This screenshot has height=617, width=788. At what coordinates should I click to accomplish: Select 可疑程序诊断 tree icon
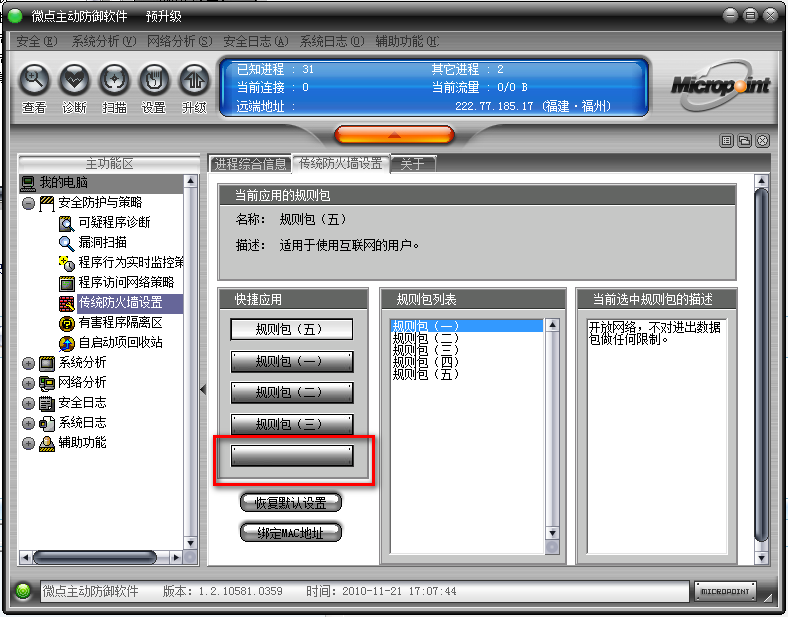(x=66, y=223)
